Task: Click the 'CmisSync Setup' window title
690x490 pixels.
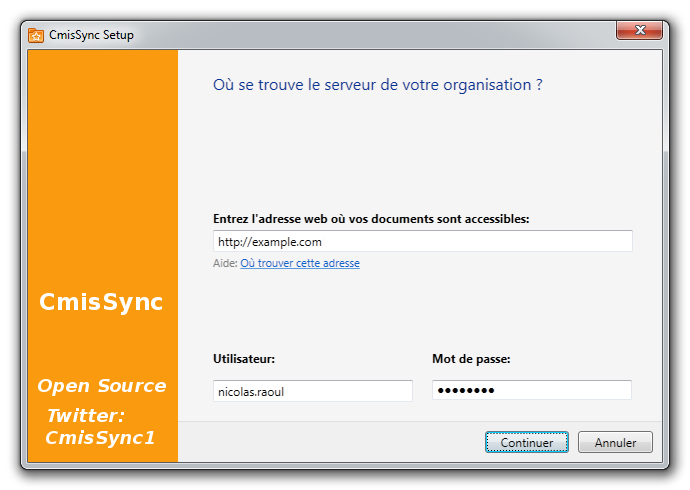Action: [x=91, y=35]
